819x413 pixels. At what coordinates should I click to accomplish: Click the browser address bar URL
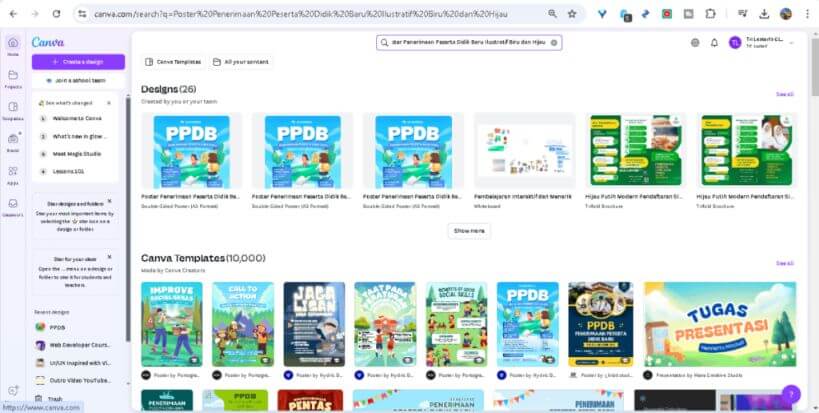click(x=300, y=14)
